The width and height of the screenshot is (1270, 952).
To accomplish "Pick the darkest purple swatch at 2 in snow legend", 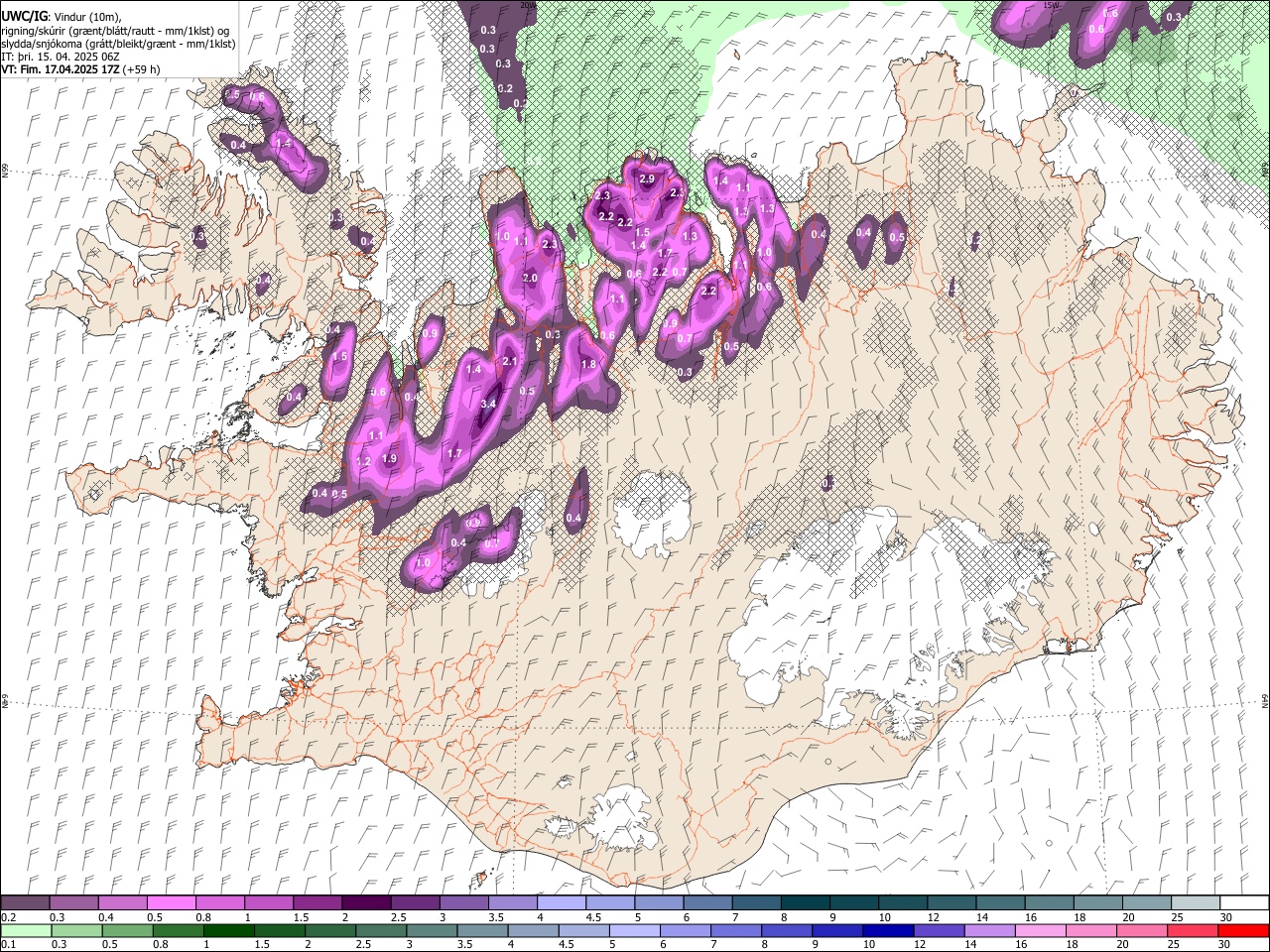I will 365,903.
